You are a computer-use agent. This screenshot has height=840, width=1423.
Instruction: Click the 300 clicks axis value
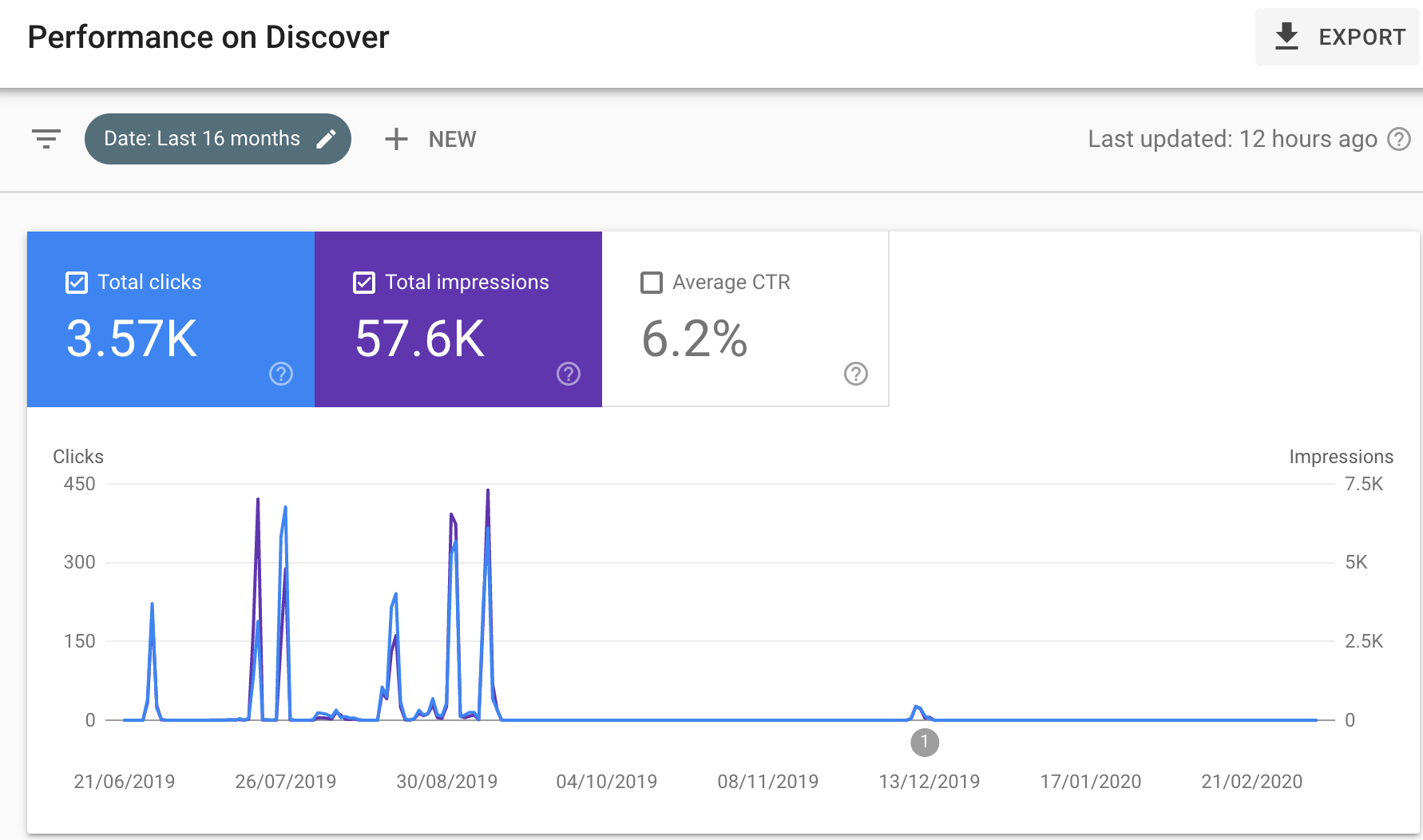[80, 562]
